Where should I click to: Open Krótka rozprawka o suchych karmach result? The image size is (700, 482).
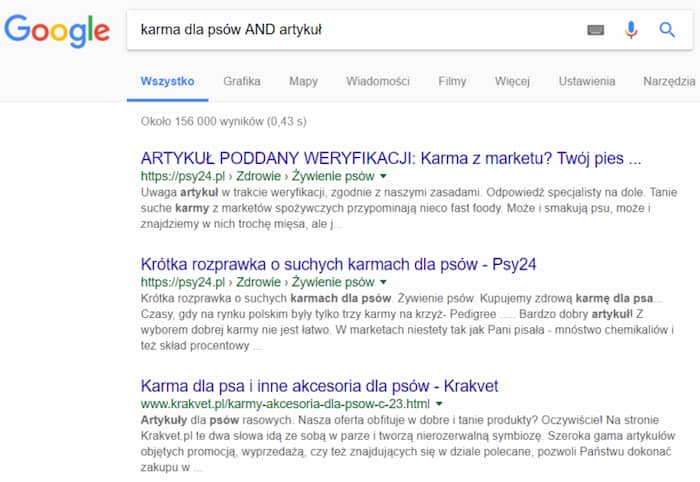pos(338,264)
